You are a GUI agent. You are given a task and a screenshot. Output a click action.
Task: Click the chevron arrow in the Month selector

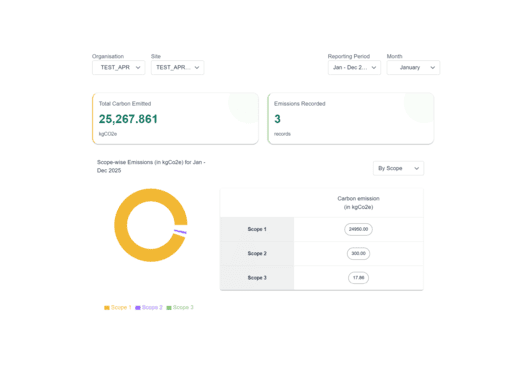click(x=433, y=68)
